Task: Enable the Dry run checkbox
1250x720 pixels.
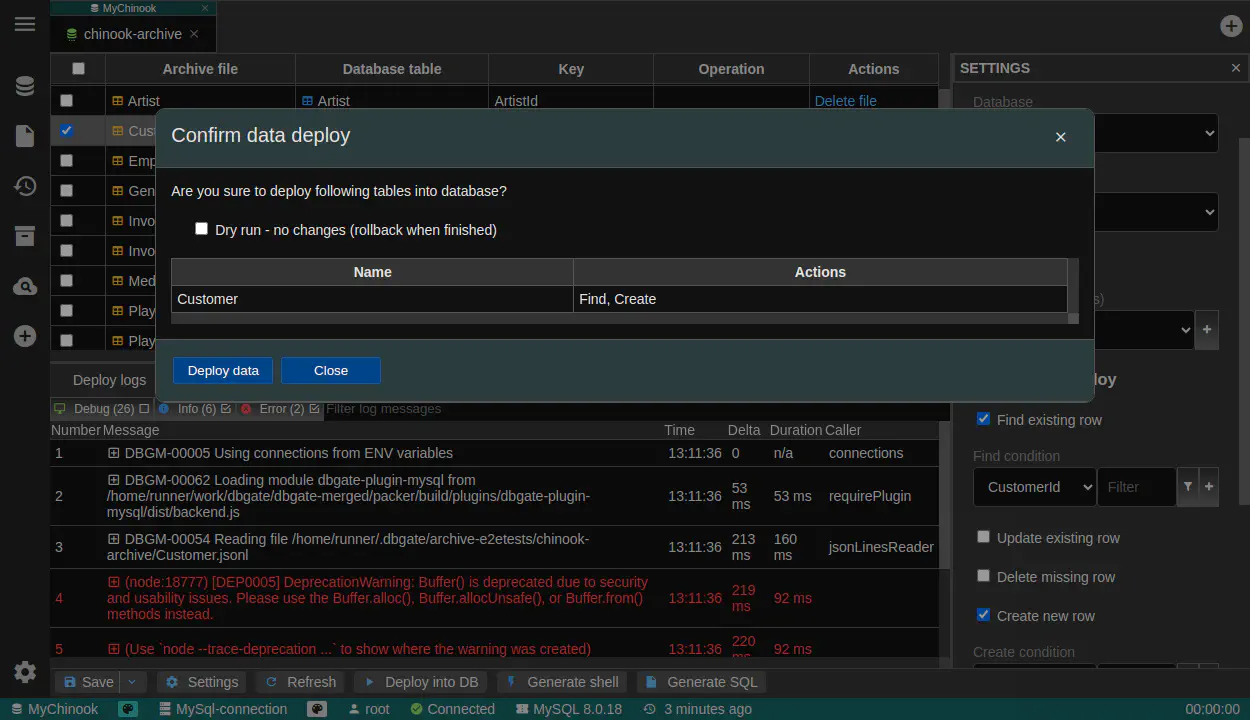Action: 202,229
